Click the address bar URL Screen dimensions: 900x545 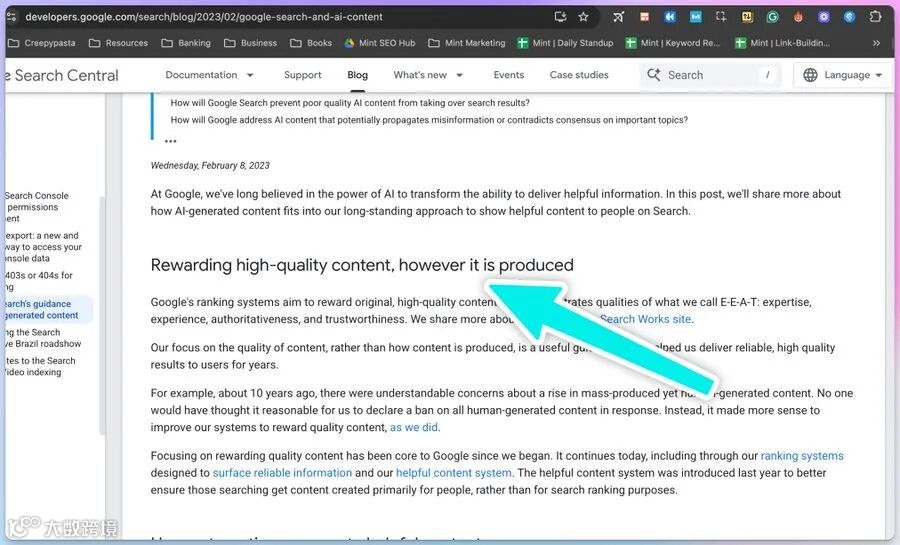204,17
